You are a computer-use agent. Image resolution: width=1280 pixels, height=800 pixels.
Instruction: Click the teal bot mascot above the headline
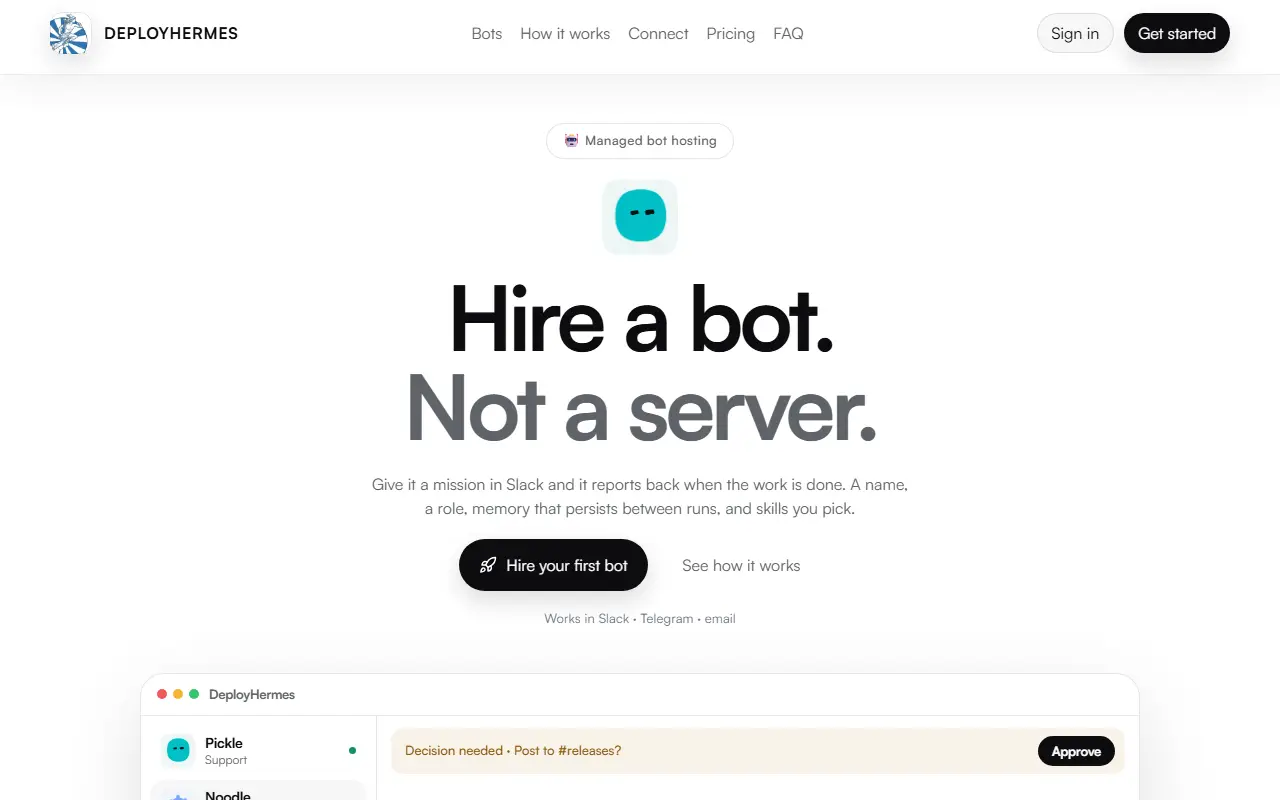[640, 217]
